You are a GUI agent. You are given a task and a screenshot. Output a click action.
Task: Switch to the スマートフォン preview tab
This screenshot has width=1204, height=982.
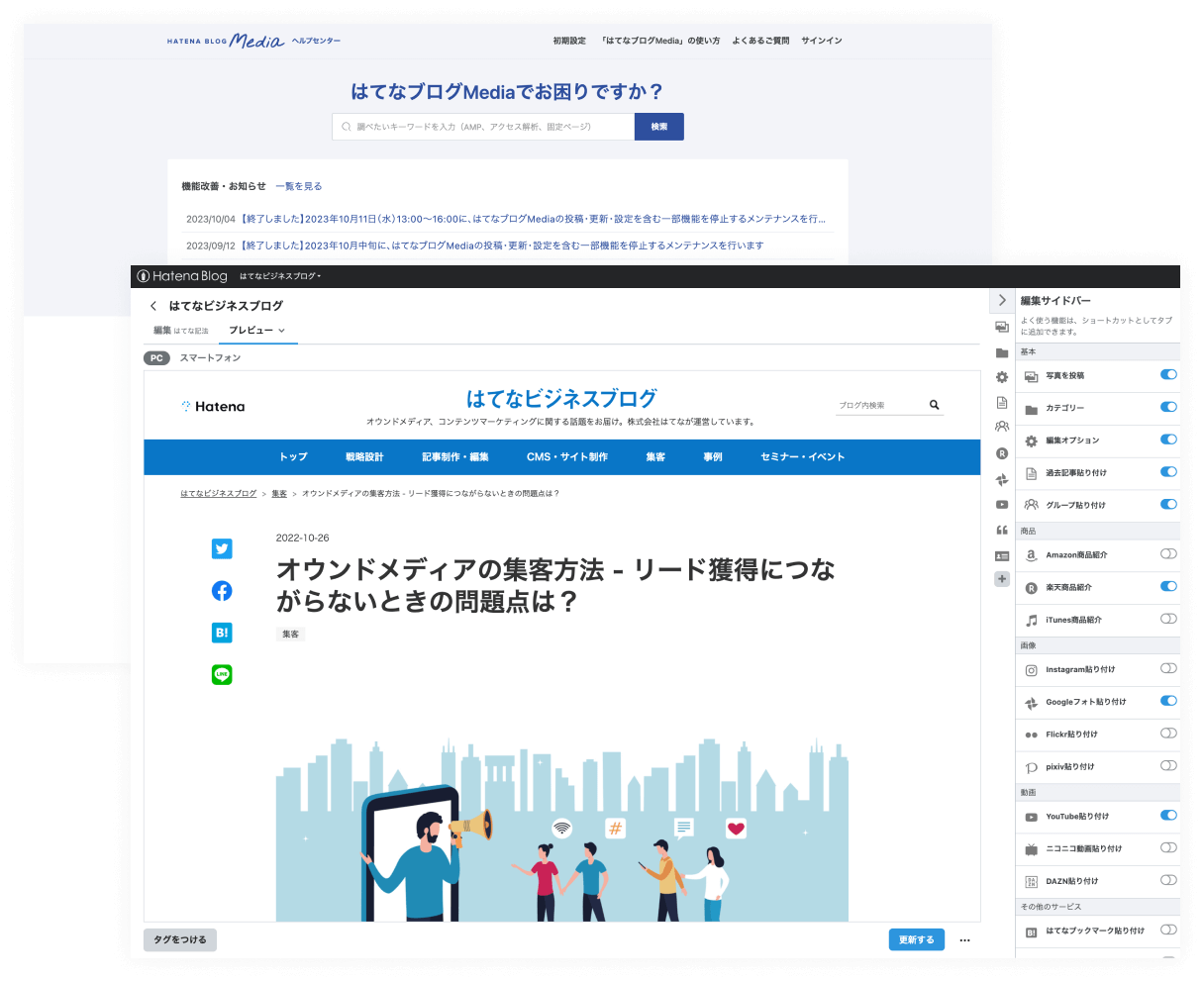pos(210,358)
